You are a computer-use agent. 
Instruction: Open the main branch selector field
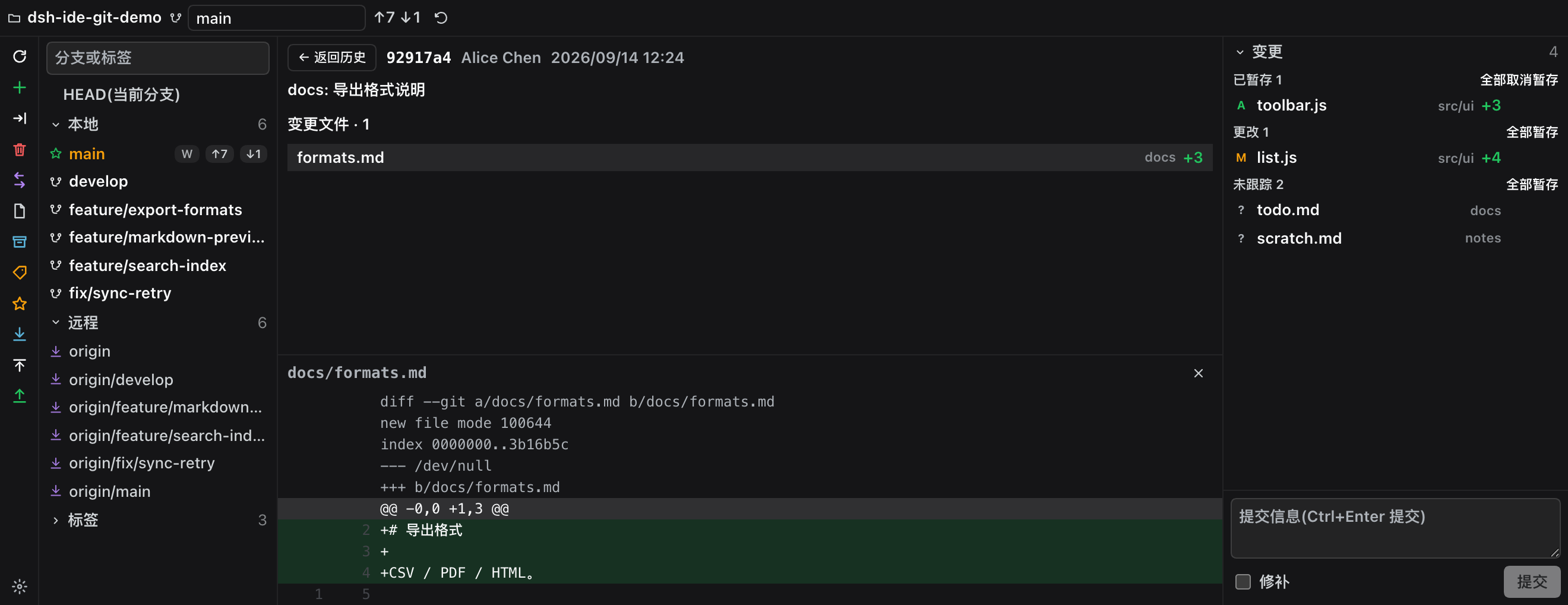tap(277, 18)
